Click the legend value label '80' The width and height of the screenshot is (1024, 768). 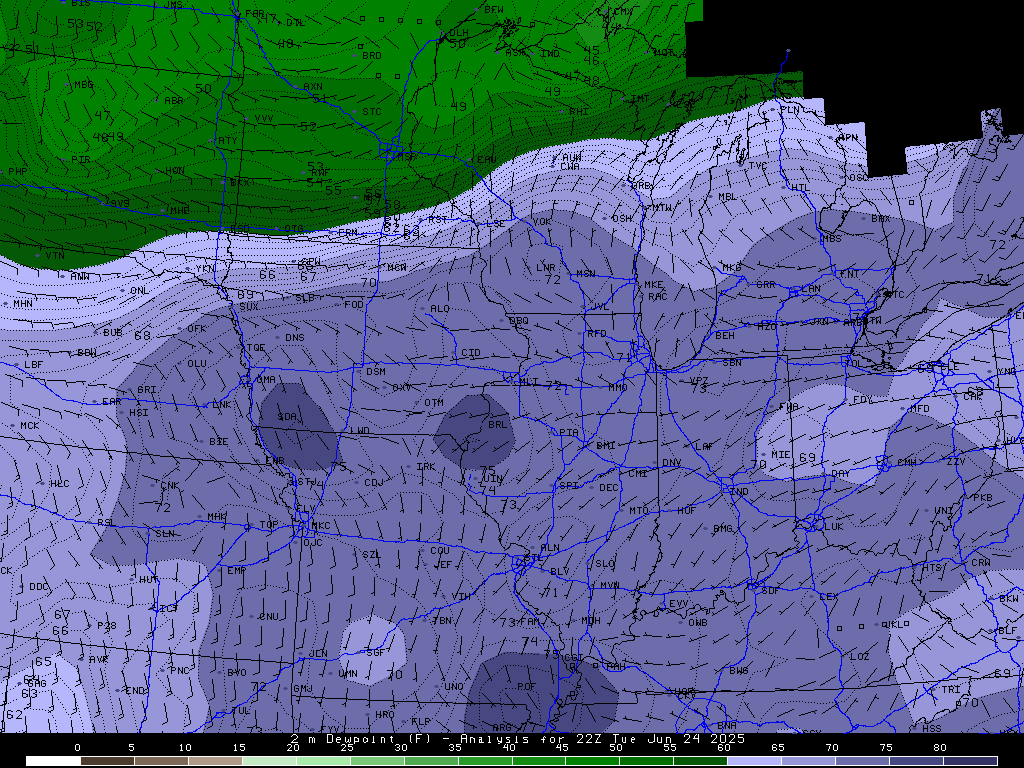coord(939,748)
